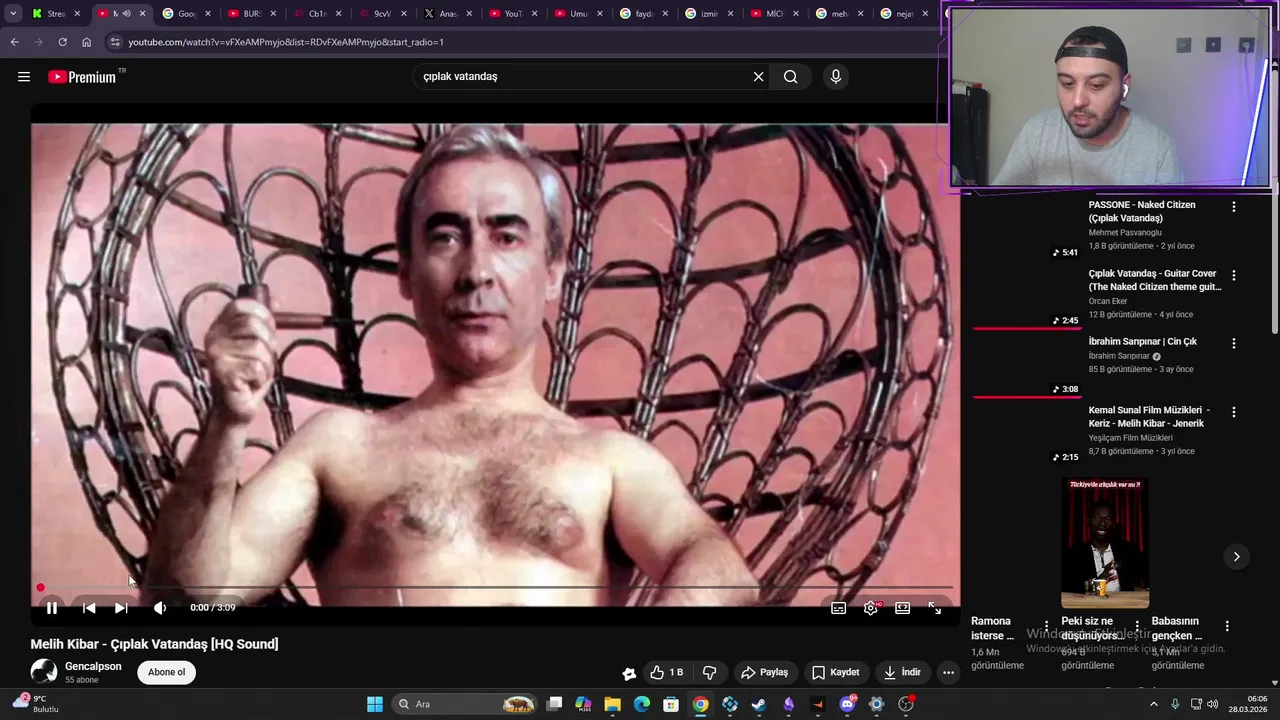Jump to the previous video

(89, 607)
